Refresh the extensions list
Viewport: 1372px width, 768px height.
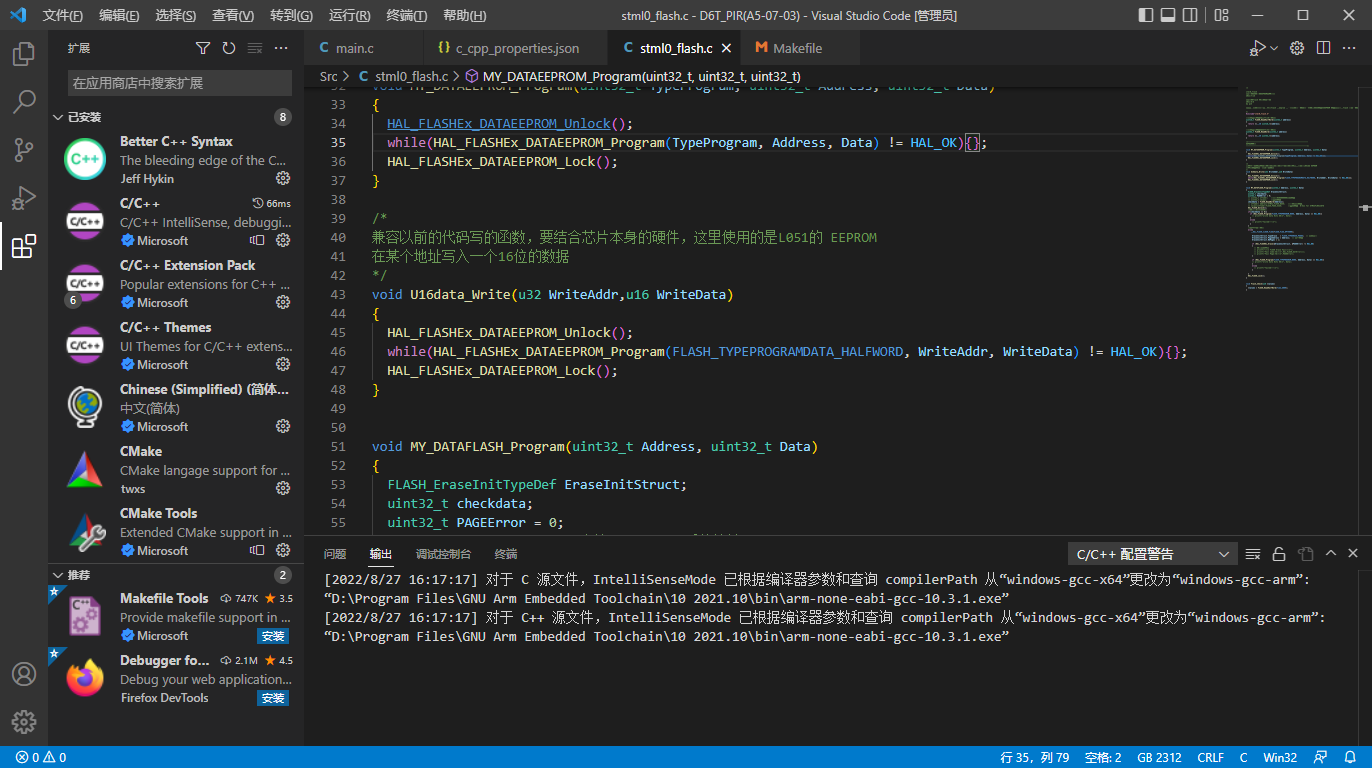pyautogui.click(x=229, y=48)
